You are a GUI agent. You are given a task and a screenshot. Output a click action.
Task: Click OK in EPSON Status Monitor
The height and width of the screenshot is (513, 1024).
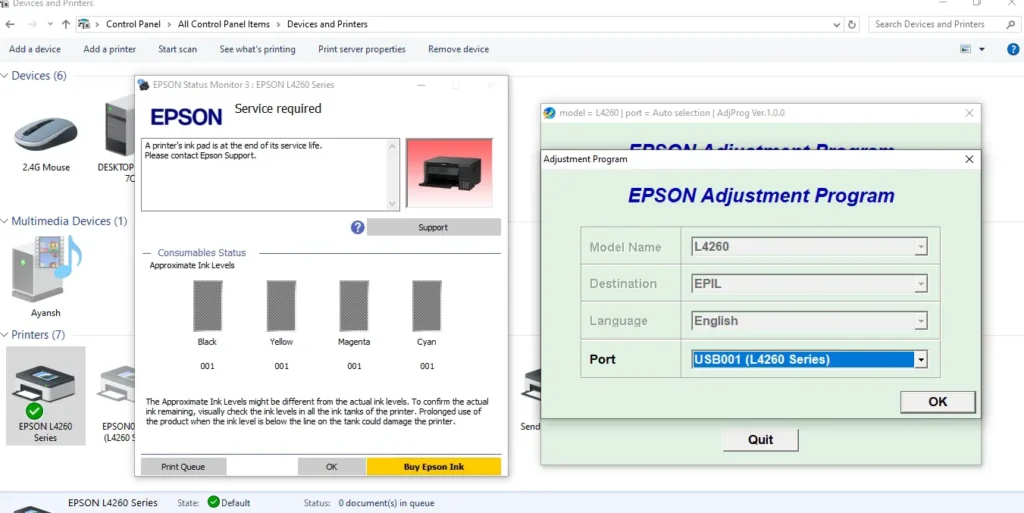pyautogui.click(x=332, y=467)
